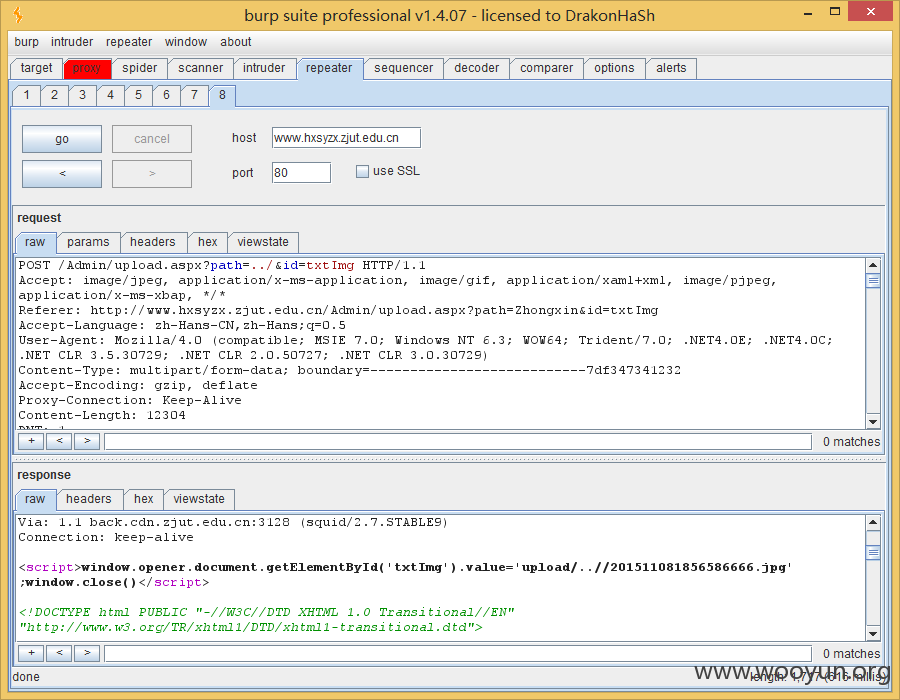Click request search previous match button
This screenshot has width=900, height=700.
point(59,441)
